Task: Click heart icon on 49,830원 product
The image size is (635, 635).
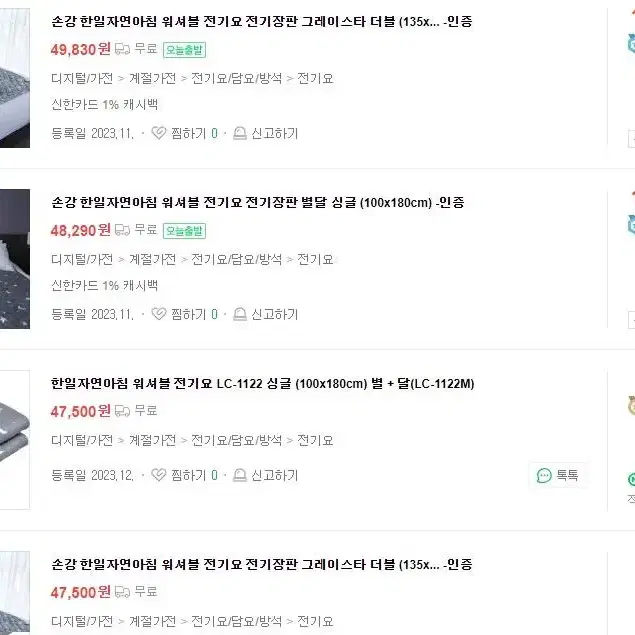Action: coord(159,133)
